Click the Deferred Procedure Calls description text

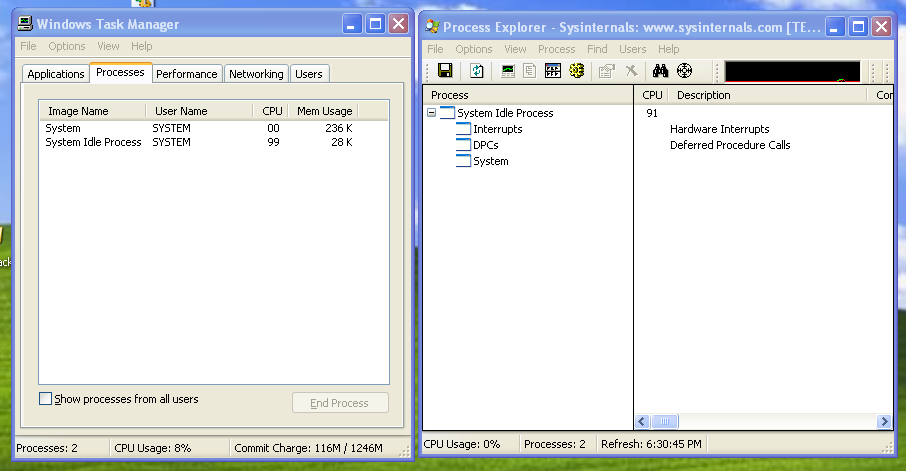tap(730, 145)
